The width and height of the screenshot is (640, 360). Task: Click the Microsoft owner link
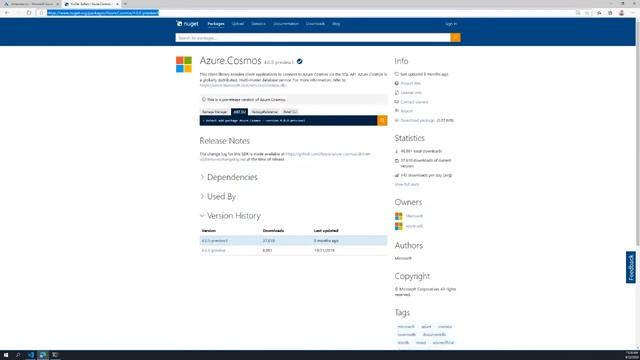[x=414, y=216]
